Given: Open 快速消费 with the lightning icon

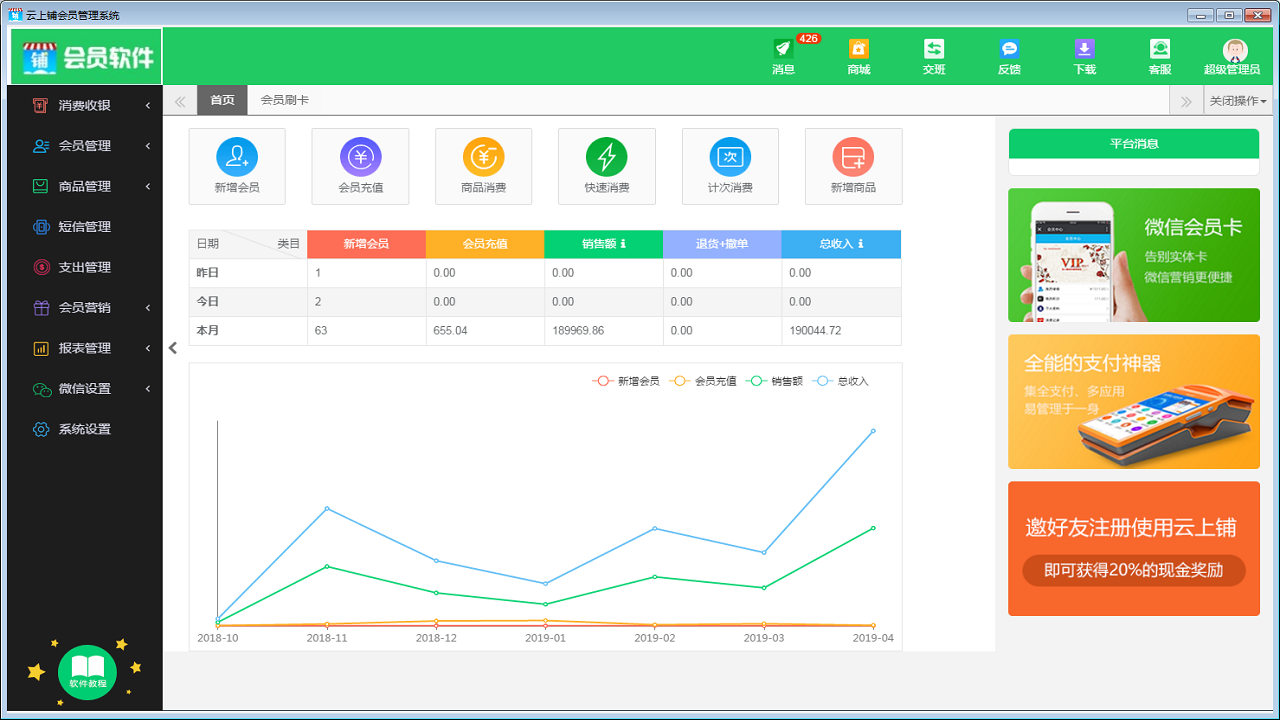Looking at the screenshot, I should click(607, 166).
